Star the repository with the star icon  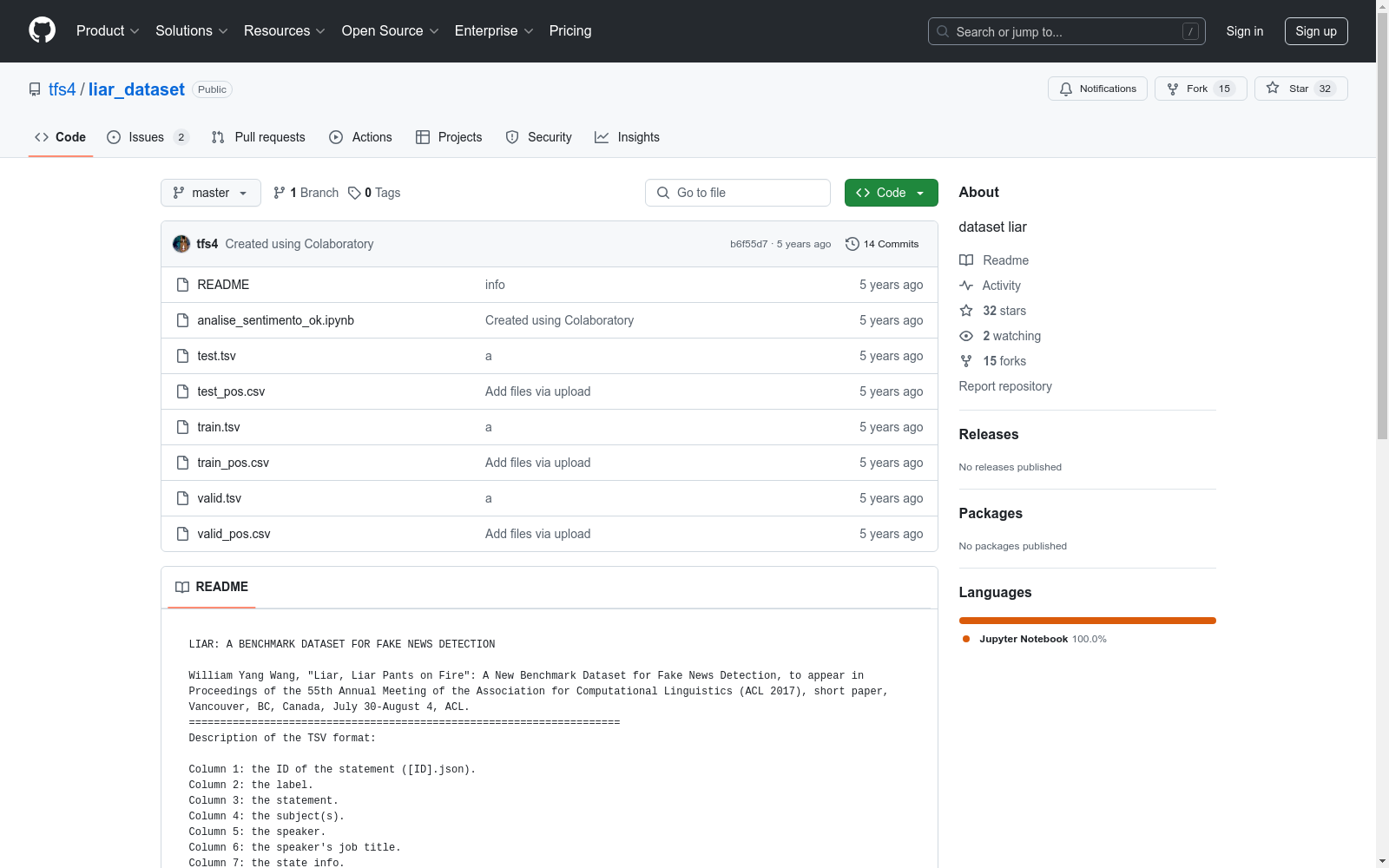tap(1273, 88)
